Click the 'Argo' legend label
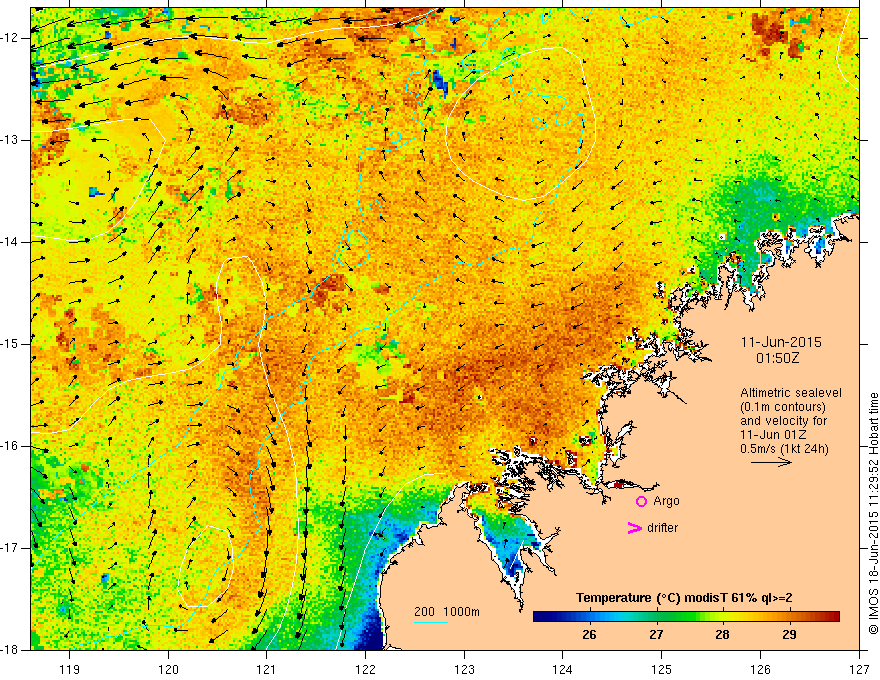Image resolution: width=880 pixels, height=680 pixels. coord(666,501)
